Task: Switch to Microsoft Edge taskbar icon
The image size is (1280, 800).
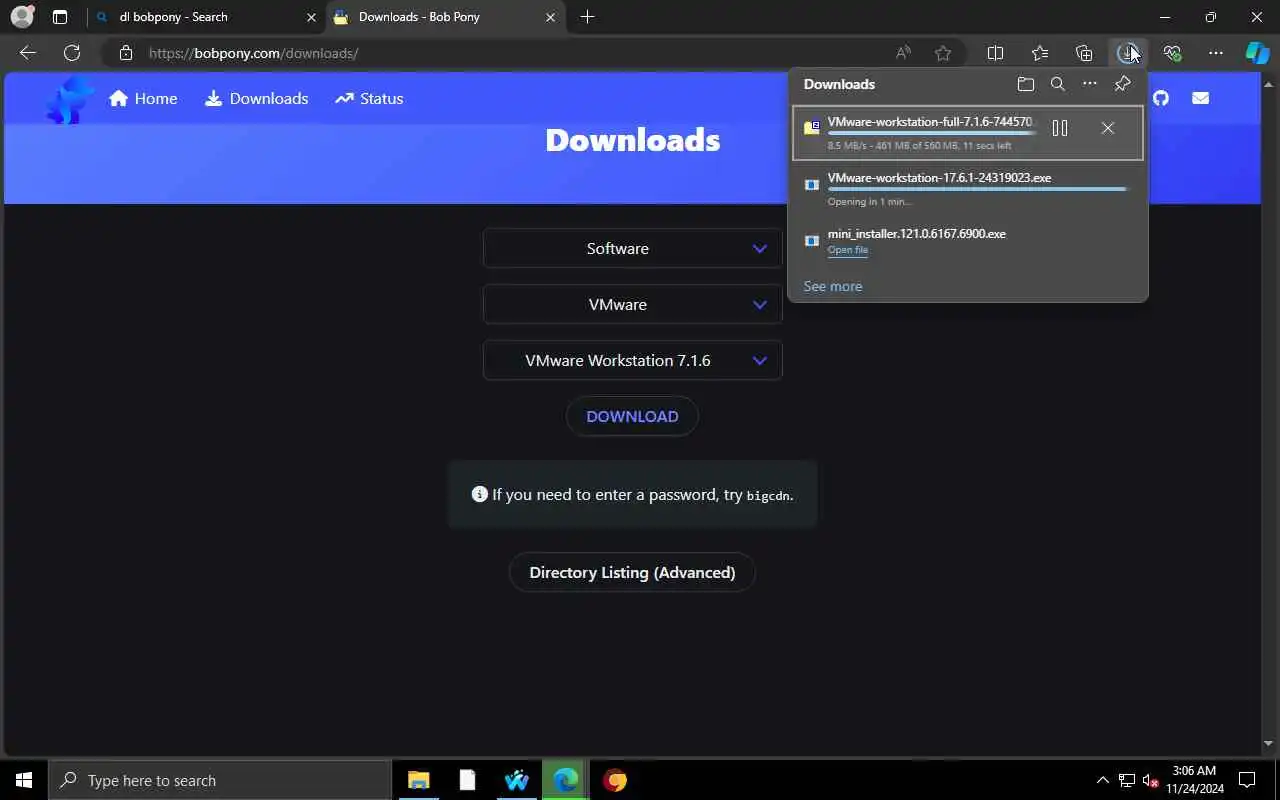Action: point(566,780)
